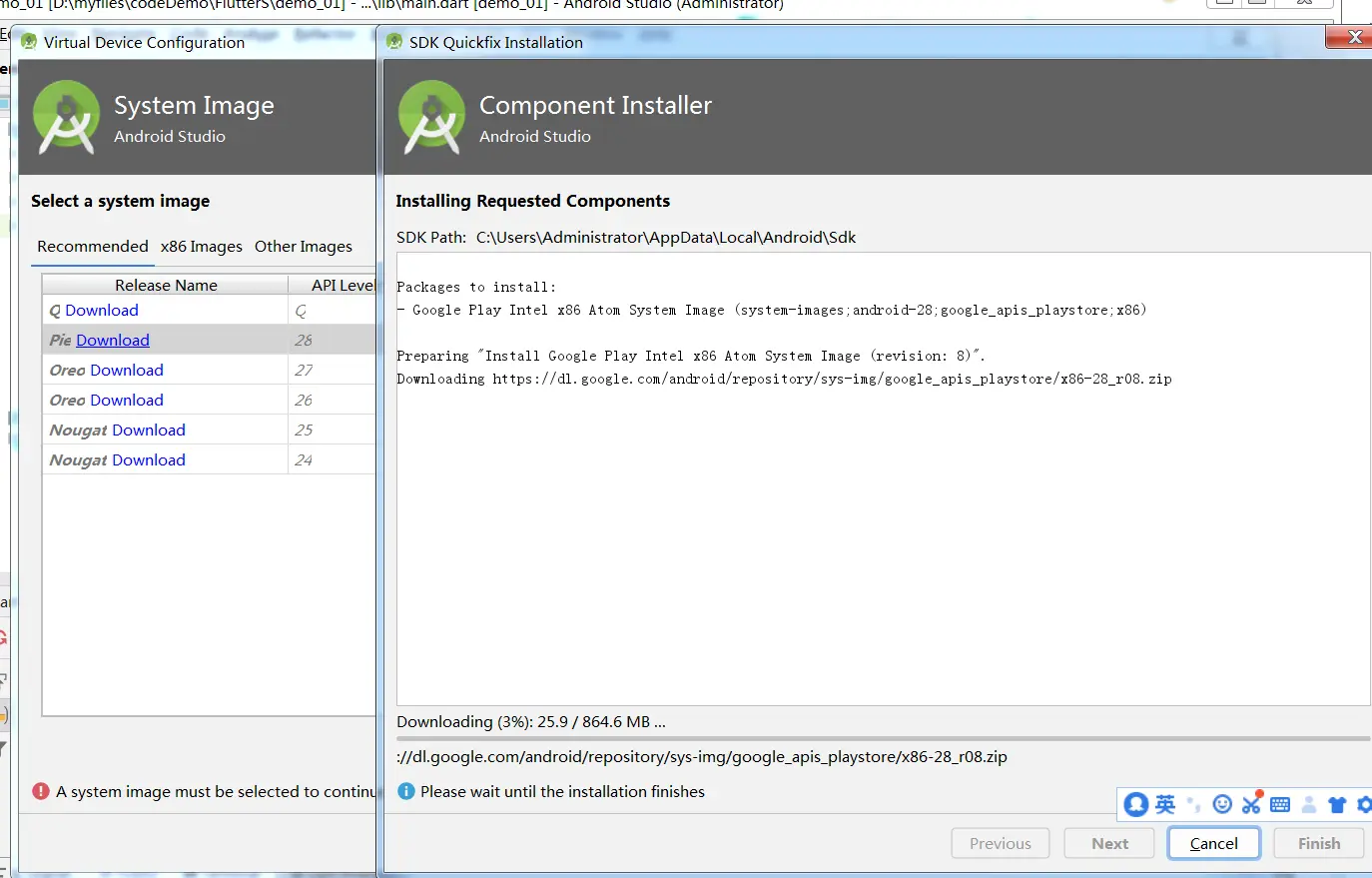Toggle the punctuation mode icon in input bar

click(1194, 804)
